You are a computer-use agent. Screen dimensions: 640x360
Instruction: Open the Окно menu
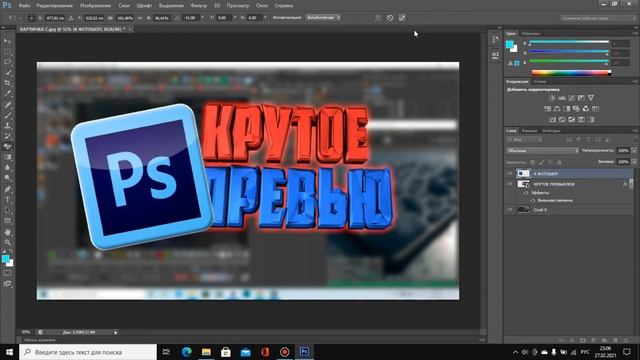[x=262, y=6]
